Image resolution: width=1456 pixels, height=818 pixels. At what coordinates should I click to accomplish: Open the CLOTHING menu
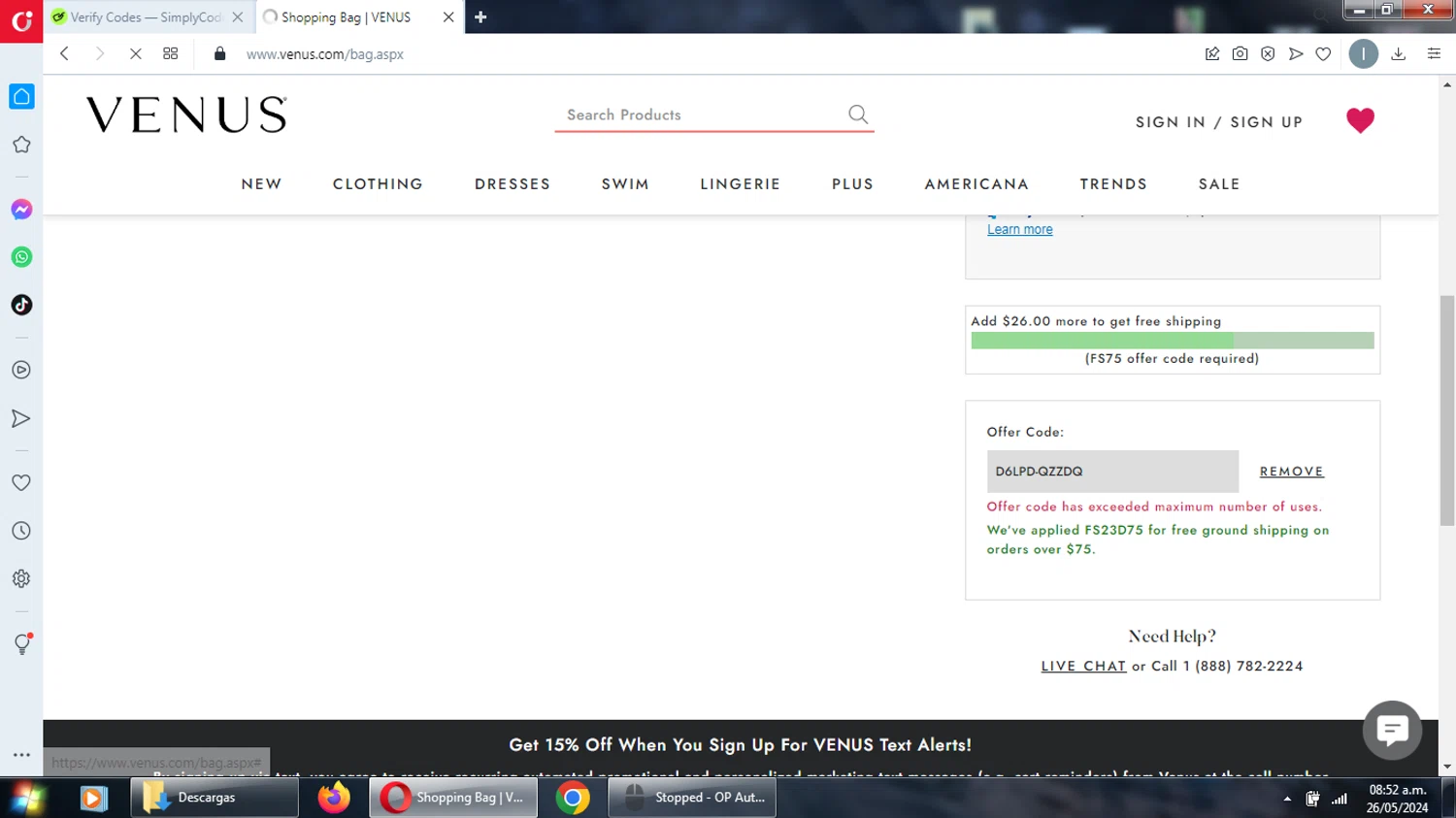click(378, 184)
